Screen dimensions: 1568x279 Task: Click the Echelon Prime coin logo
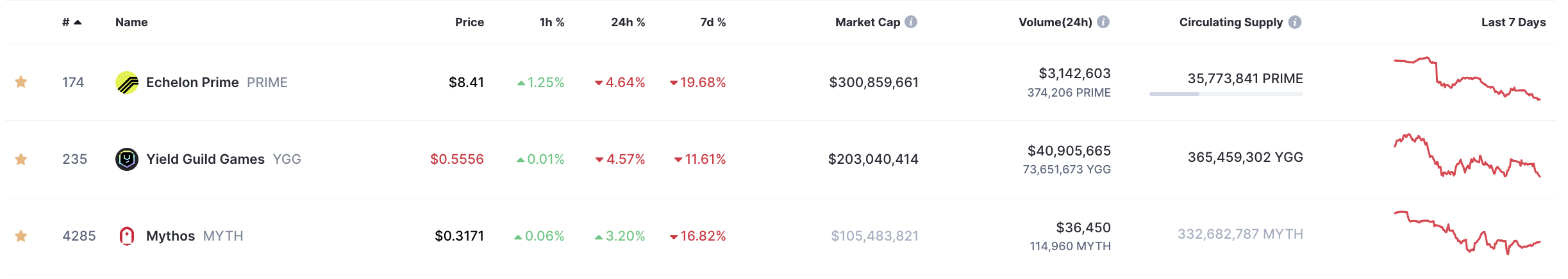point(127,83)
